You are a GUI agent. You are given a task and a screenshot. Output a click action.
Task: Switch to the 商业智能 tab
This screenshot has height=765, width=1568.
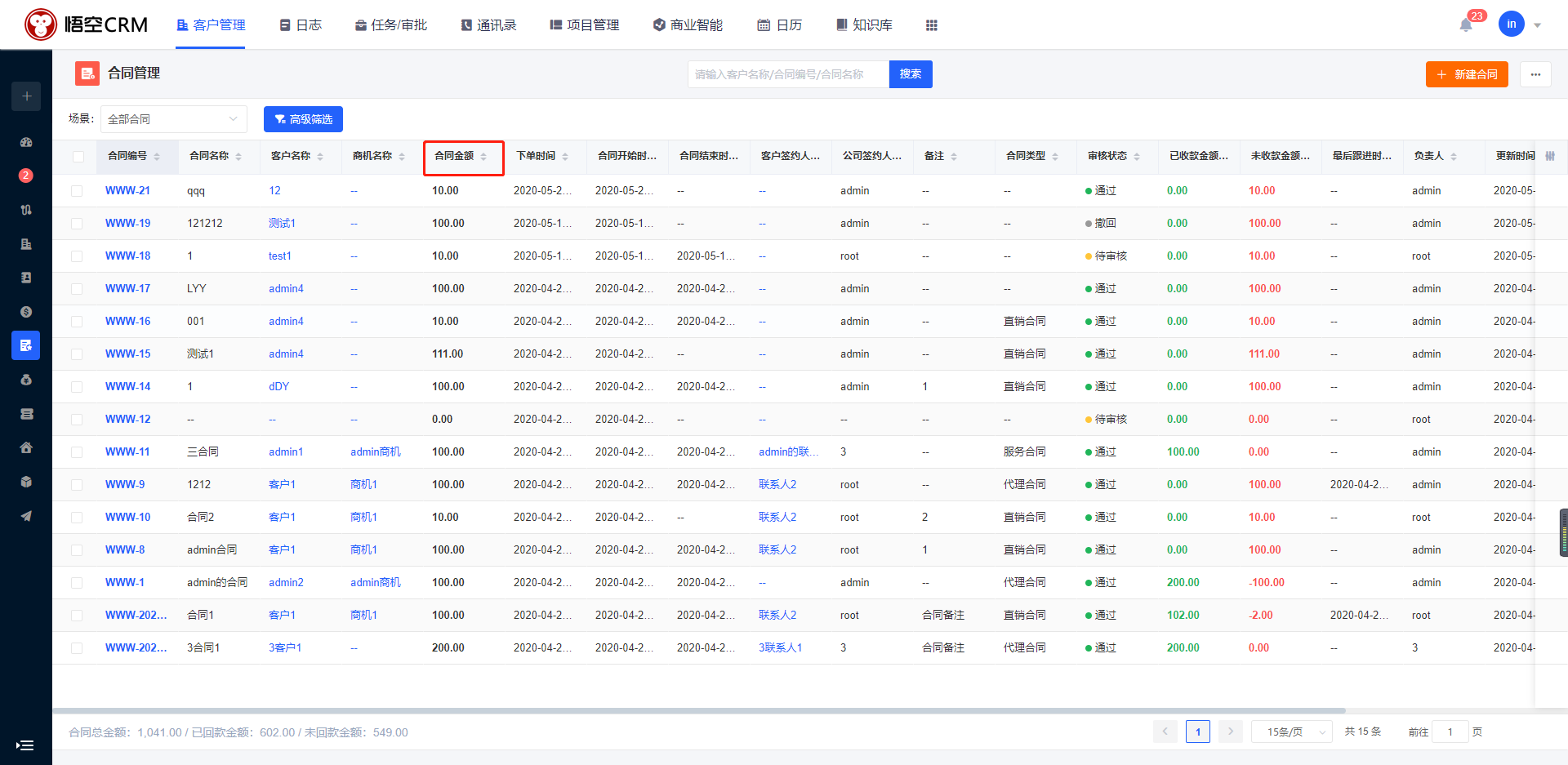688,25
